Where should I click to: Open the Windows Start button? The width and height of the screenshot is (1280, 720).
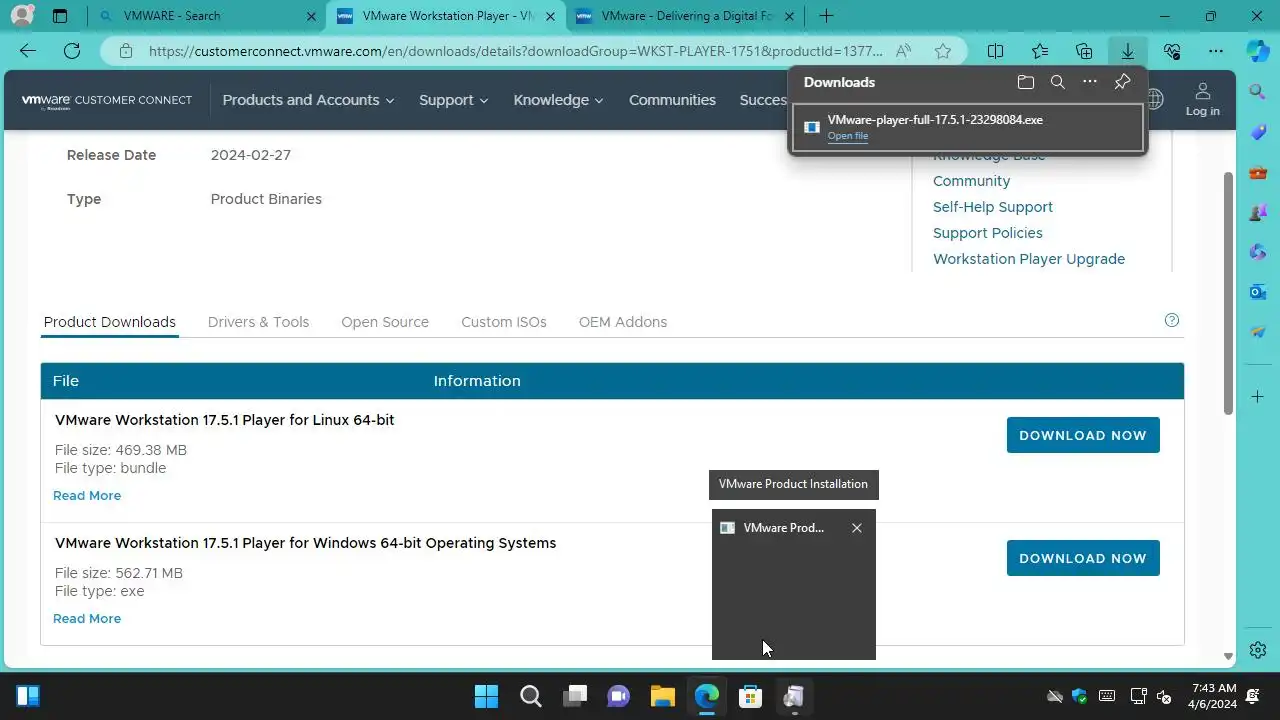click(486, 696)
